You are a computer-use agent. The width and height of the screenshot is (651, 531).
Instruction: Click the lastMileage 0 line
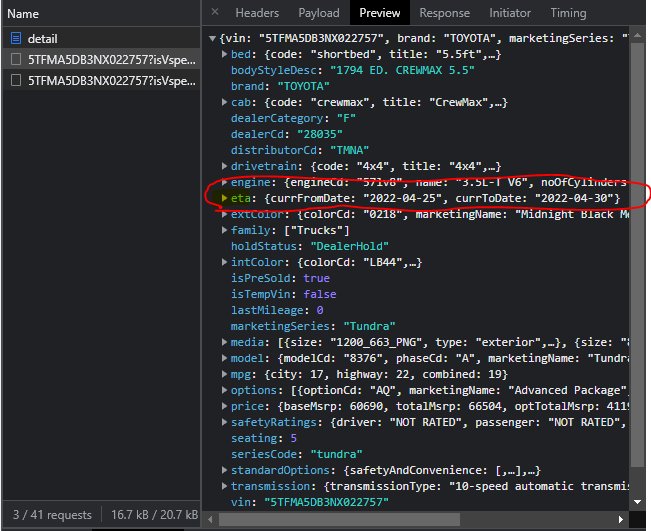coord(277,310)
